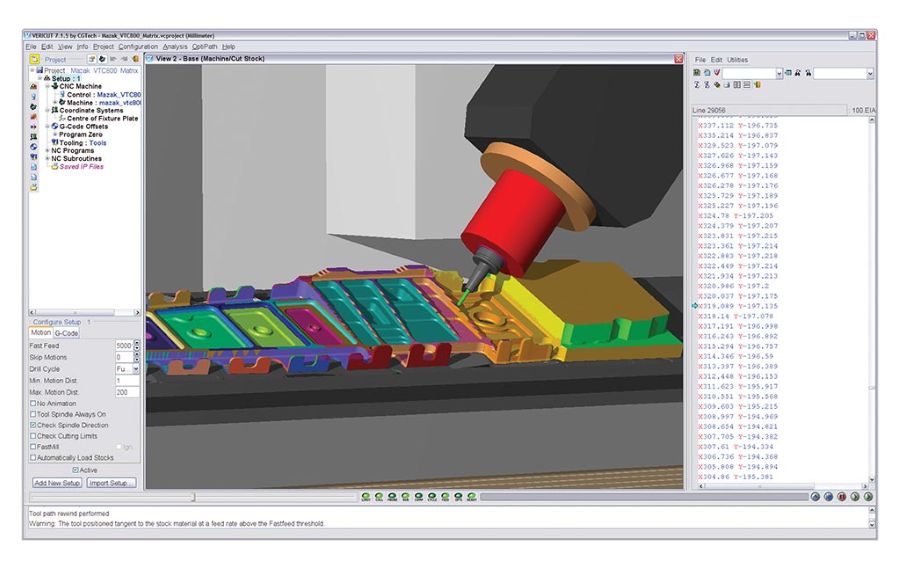The height and width of the screenshot is (569, 900).
Task: Collapse the Coordinate Systems tree node
Action: [x=48, y=110]
